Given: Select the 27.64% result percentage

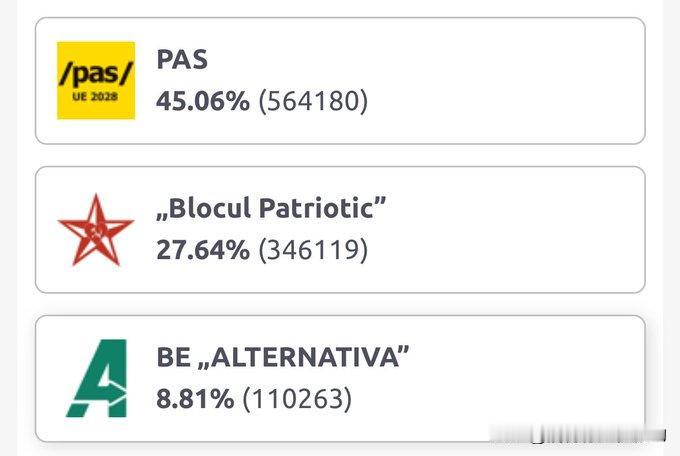Looking at the screenshot, I should click(x=203, y=250).
